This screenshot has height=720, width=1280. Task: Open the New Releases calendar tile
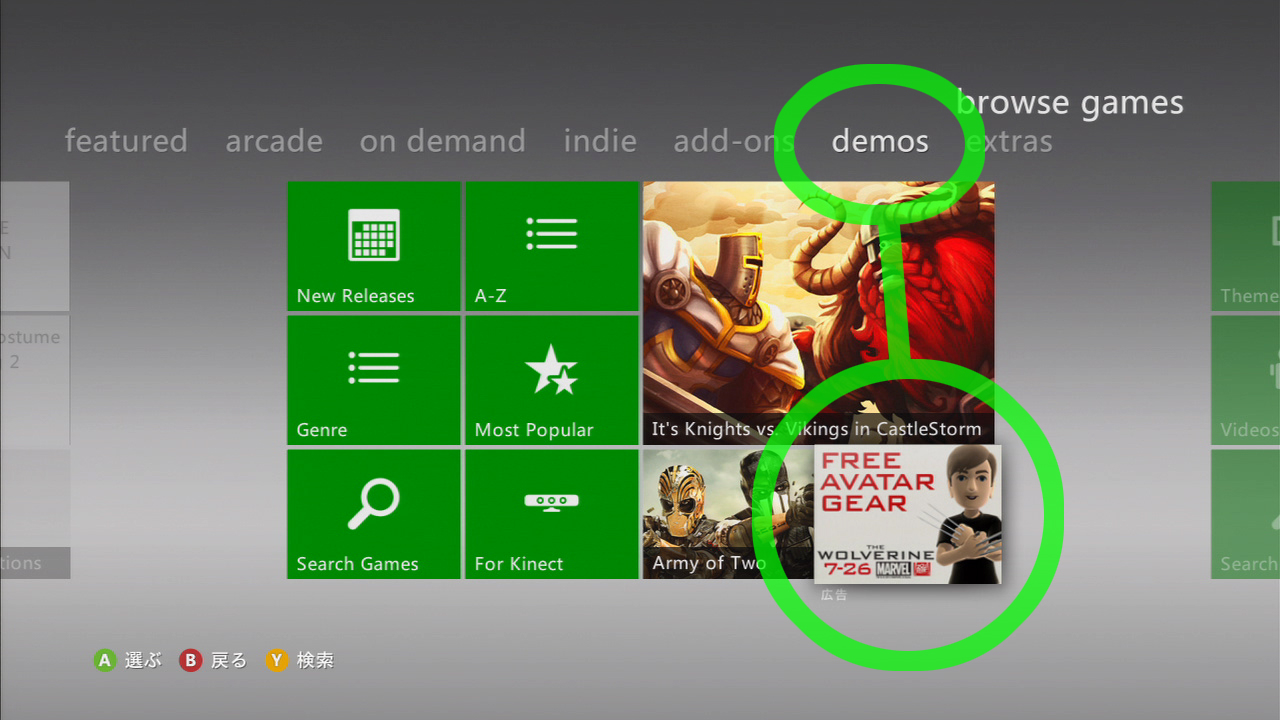(x=374, y=246)
